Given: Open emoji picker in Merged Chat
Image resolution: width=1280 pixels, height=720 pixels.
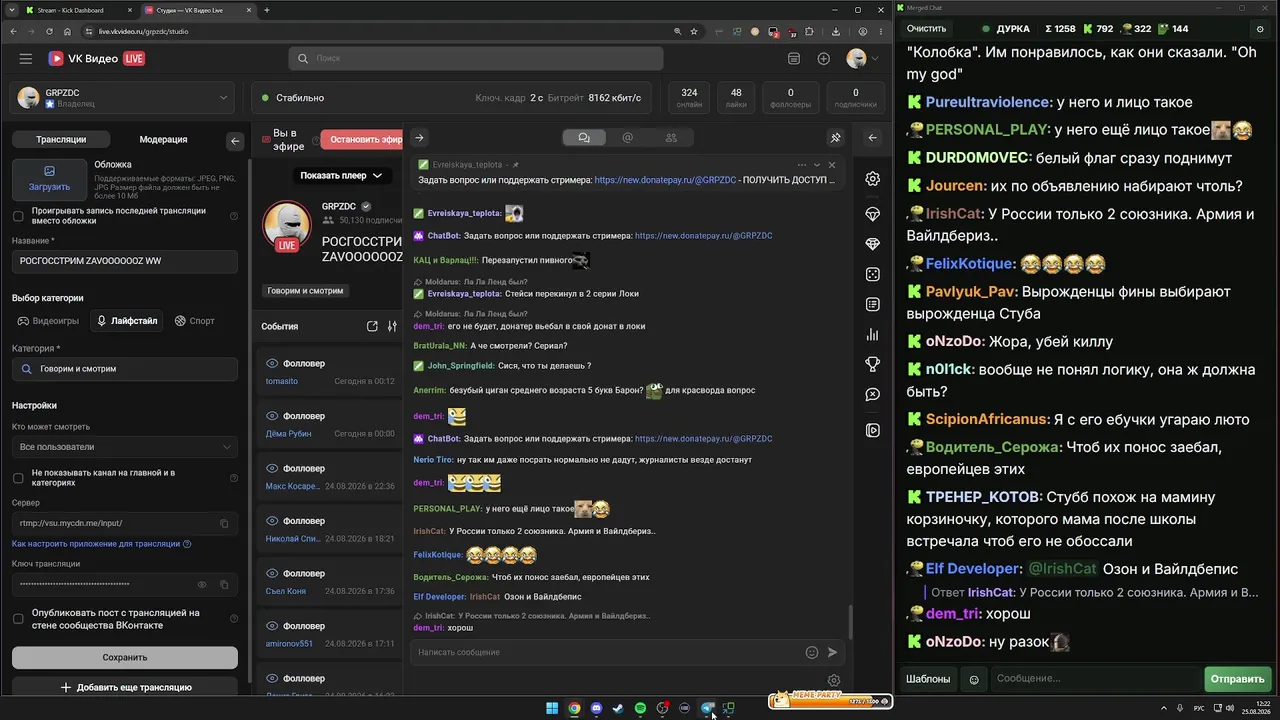Looking at the screenshot, I should 974,679.
